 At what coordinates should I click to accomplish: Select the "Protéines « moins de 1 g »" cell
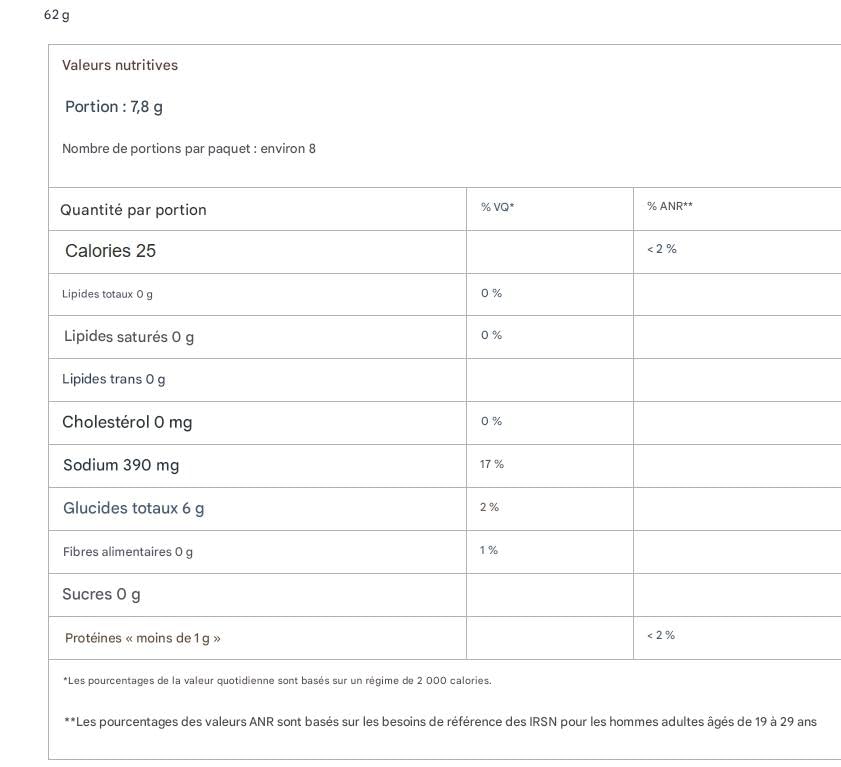click(x=143, y=638)
